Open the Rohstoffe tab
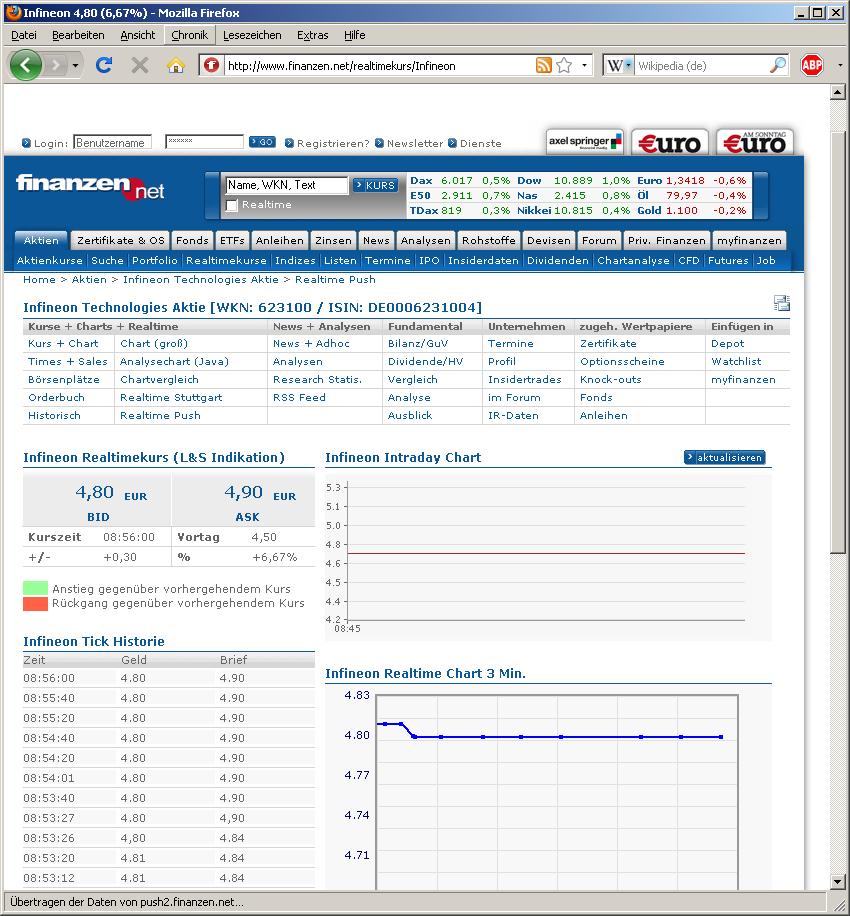 pyautogui.click(x=488, y=240)
